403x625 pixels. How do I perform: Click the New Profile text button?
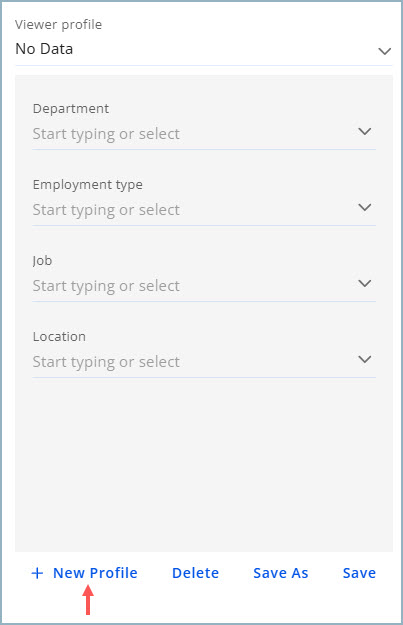pos(95,573)
